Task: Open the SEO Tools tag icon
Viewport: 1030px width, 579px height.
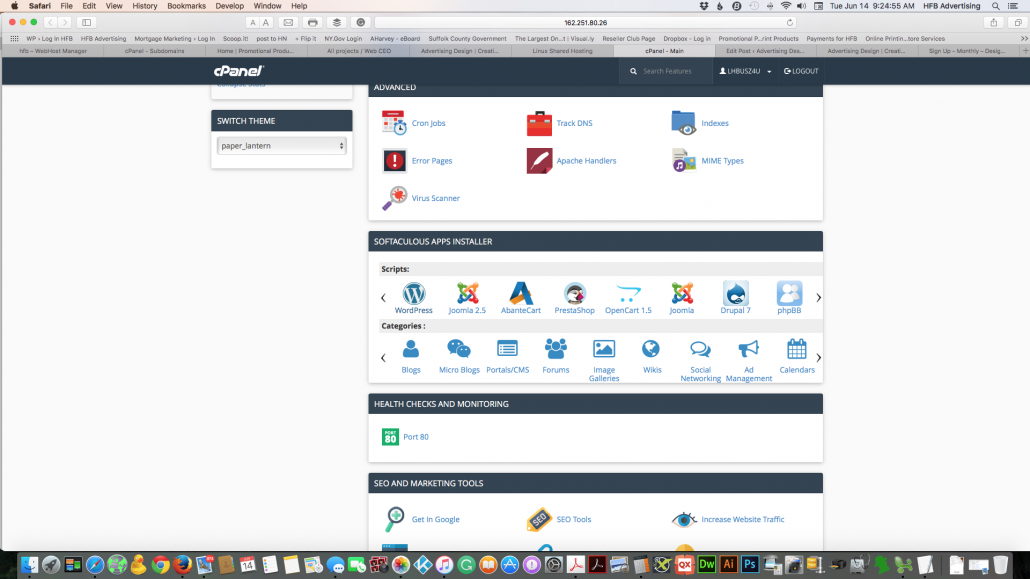Action: point(539,519)
